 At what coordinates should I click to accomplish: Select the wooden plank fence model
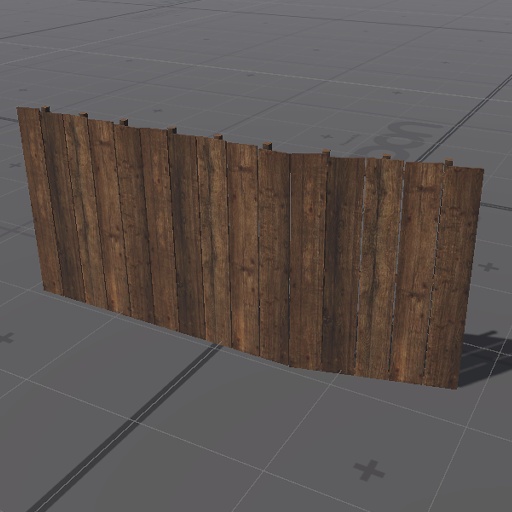pyautogui.click(x=250, y=247)
